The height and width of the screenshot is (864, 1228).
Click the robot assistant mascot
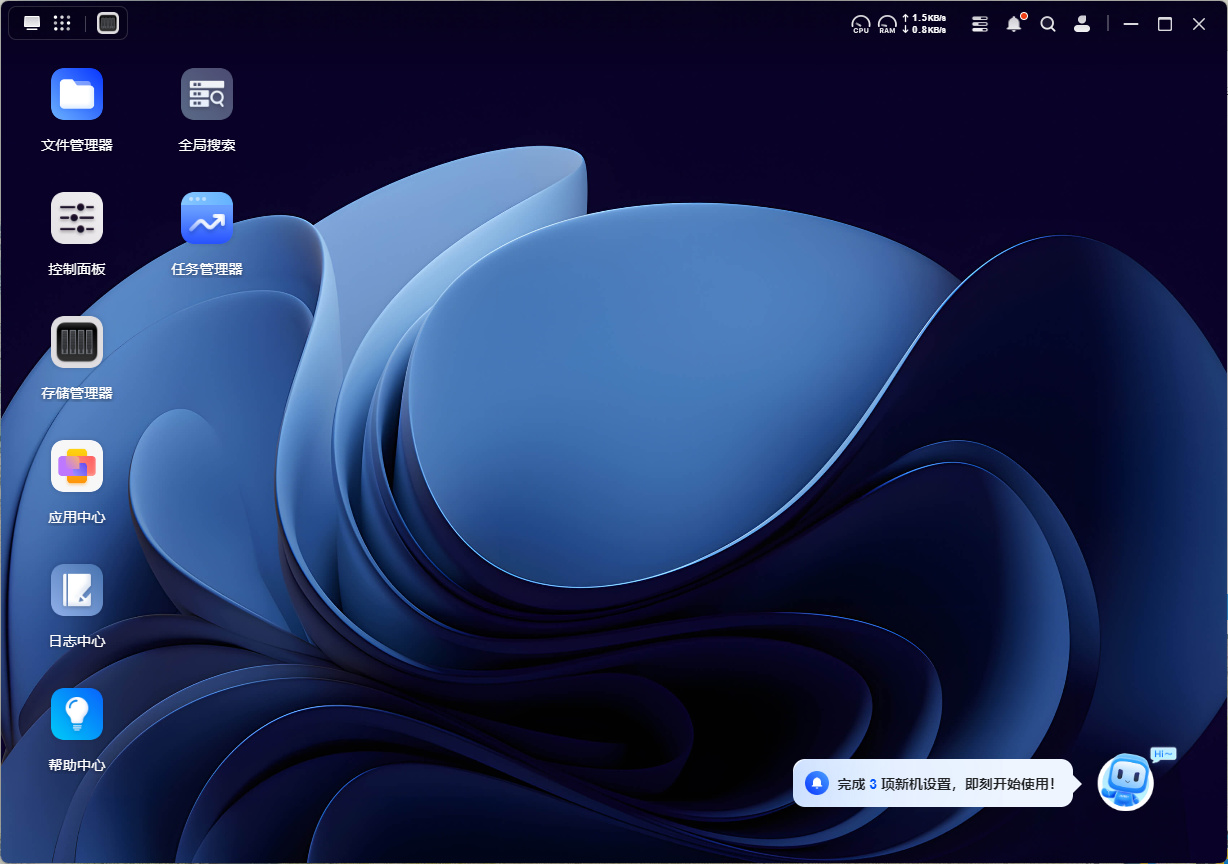1126,782
